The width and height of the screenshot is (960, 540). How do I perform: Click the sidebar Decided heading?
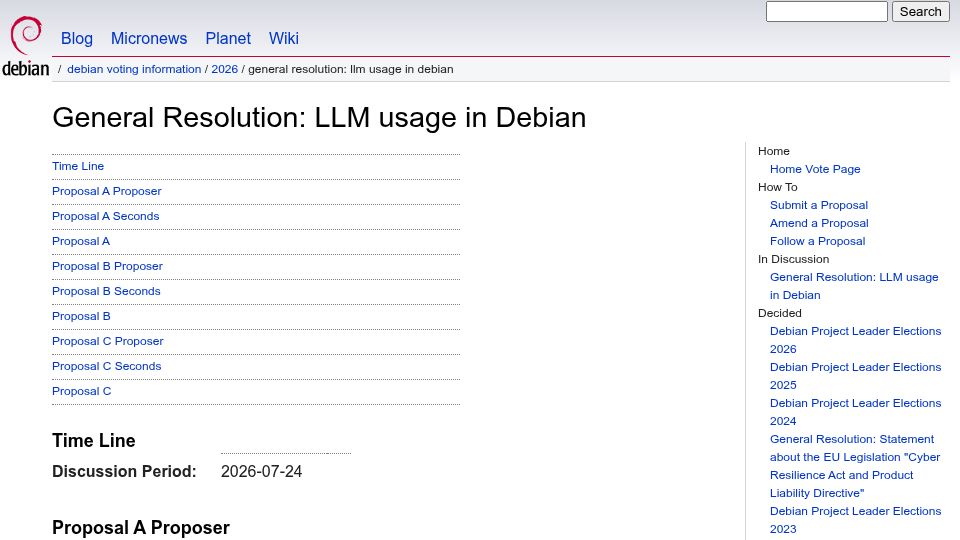tap(779, 313)
